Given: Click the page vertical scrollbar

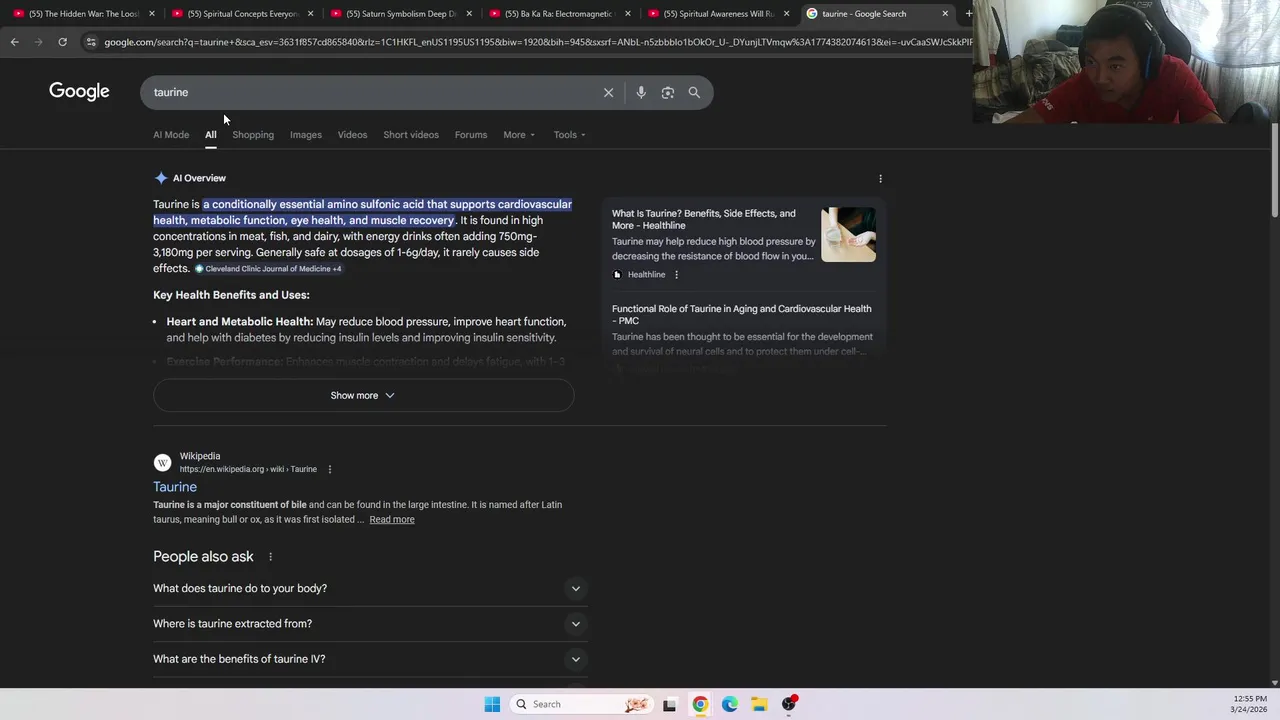Looking at the screenshot, I should coord(1274,170).
